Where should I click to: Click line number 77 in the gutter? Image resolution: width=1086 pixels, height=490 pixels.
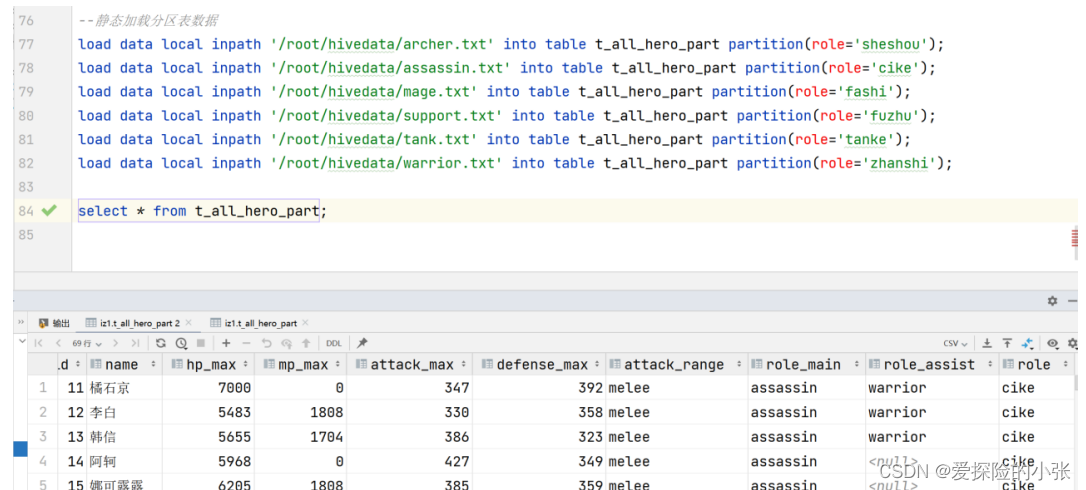(26, 44)
